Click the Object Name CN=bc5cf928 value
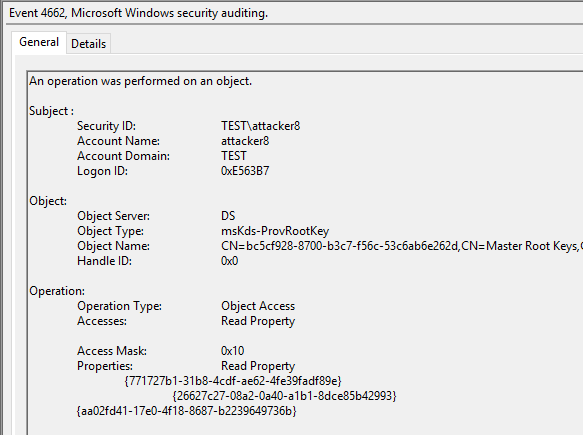The height and width of the screenshot is (435, 583). point(402,246)
